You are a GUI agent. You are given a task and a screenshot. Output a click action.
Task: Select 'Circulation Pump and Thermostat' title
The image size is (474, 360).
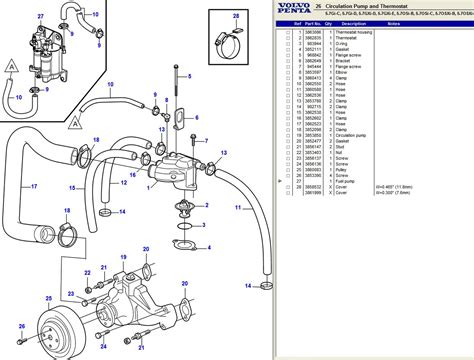(x=366, y=6)
